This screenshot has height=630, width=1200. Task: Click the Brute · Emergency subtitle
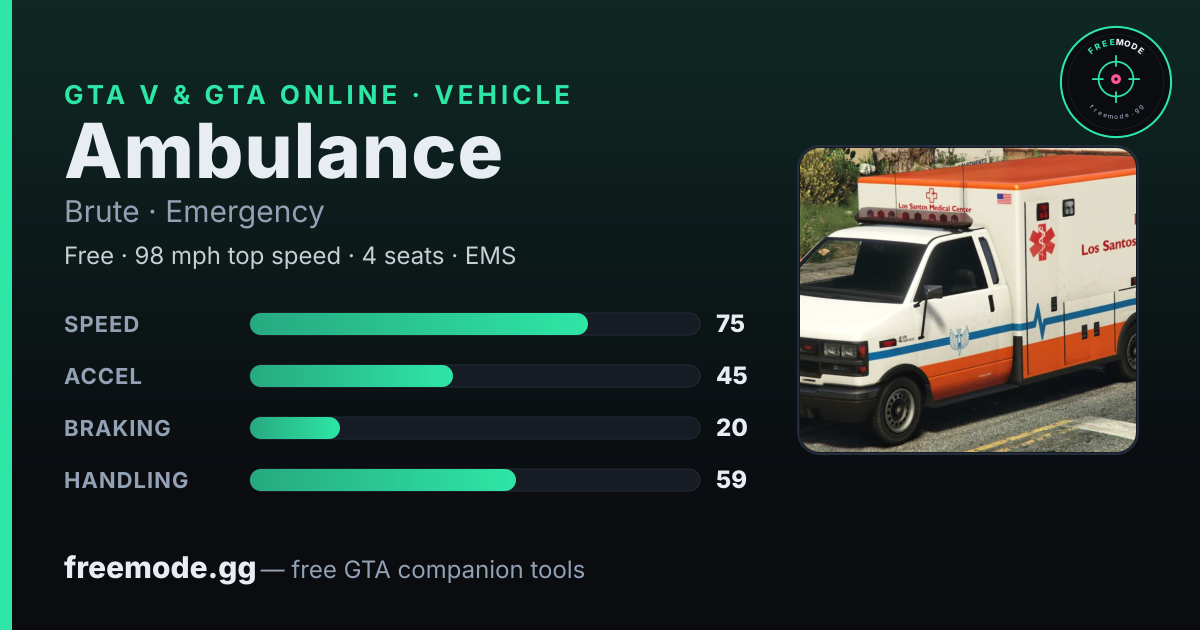point(194,212)
